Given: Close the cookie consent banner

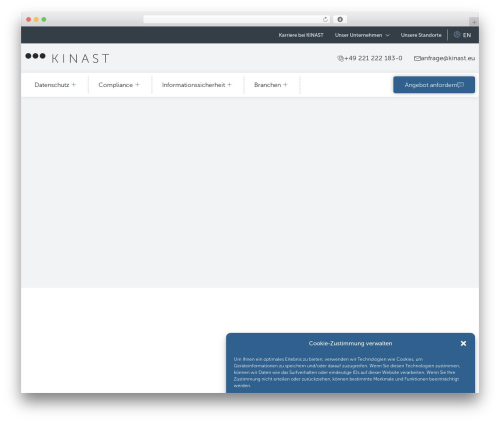Looking at the screenshot, I should click(x=463, y=343).
